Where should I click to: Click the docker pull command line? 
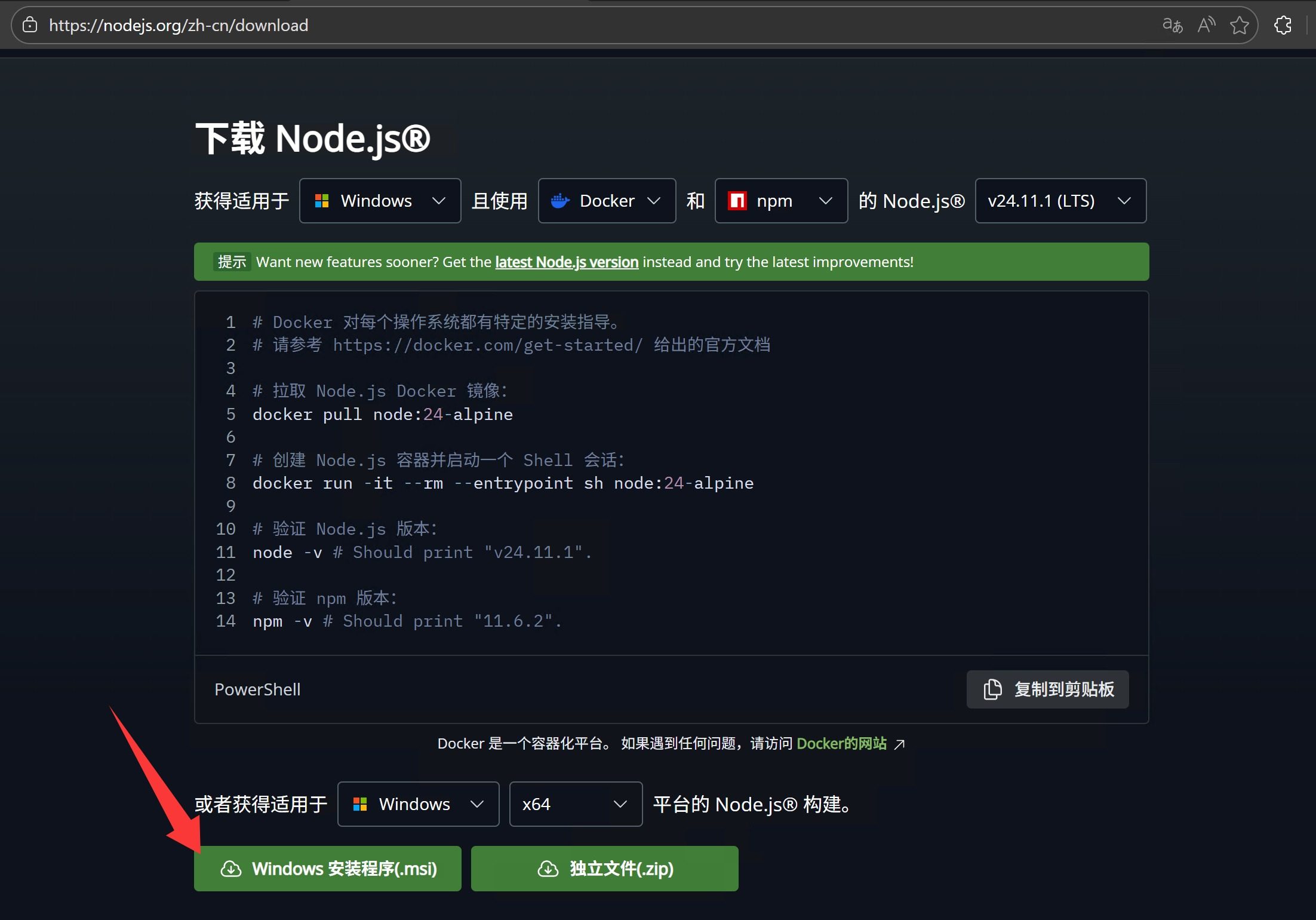[382, 415]
